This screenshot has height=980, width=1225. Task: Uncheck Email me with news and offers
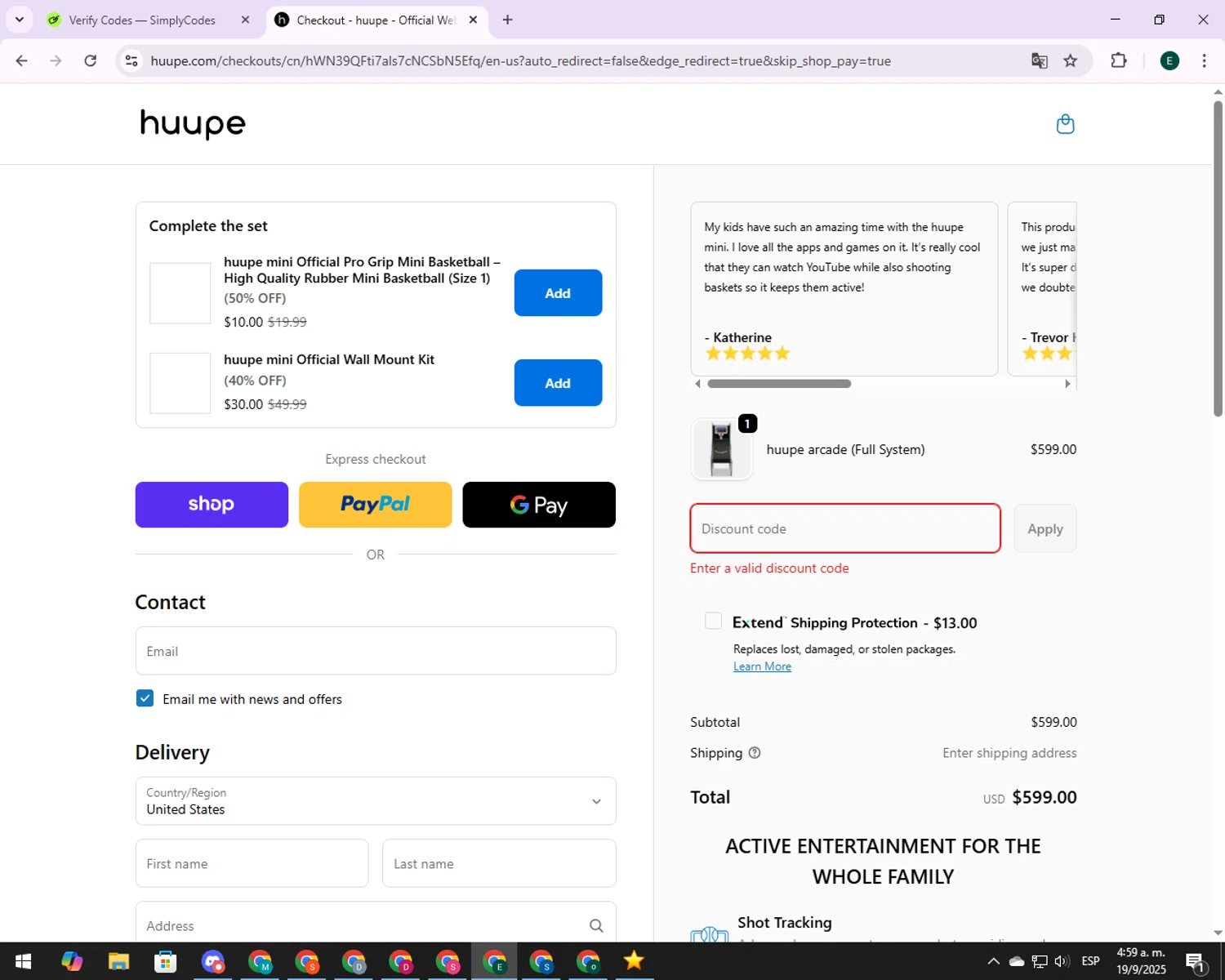[x=145, y=698]
